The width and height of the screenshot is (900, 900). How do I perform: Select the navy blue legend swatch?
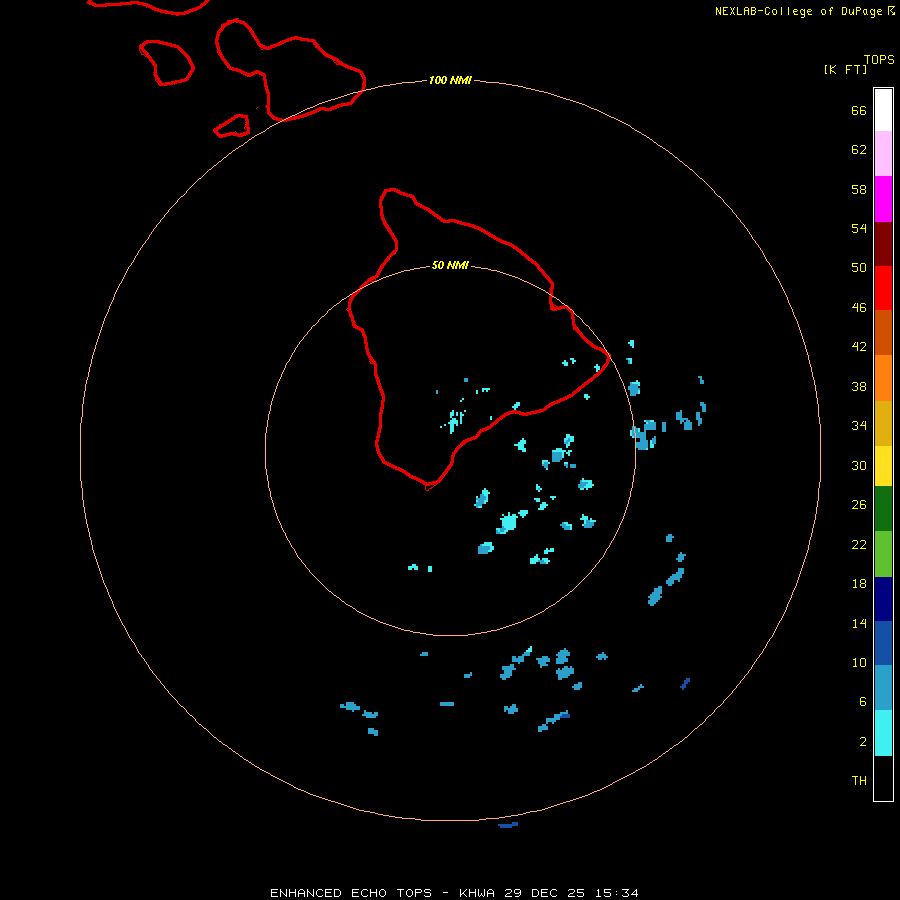[883, 599]
